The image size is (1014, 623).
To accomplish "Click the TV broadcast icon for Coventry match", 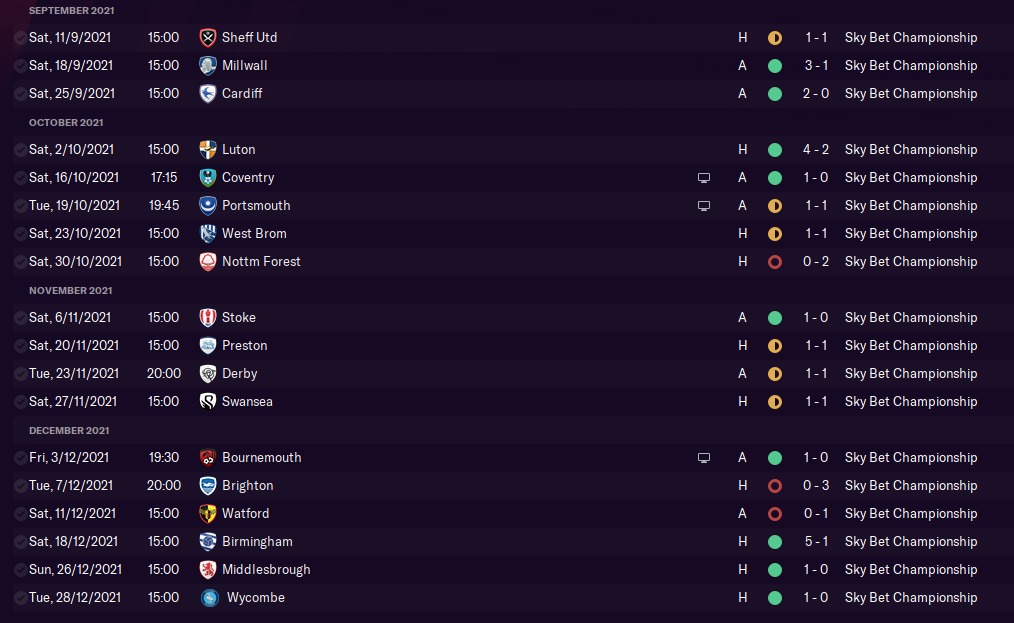I will pos(704,178).
